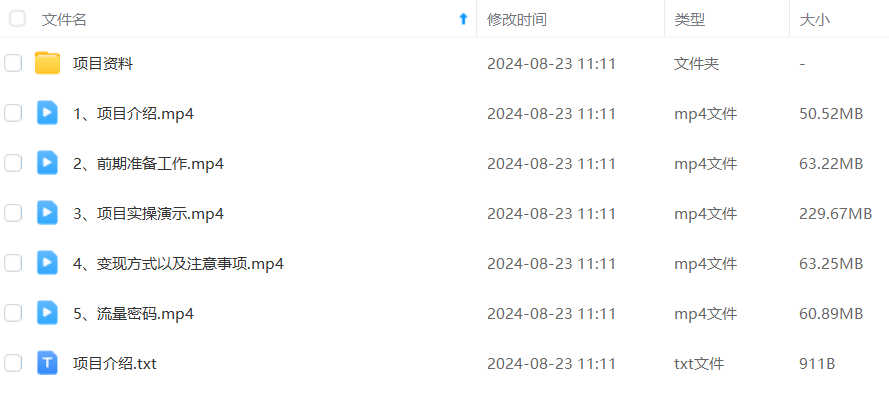Click video icon for 1、项目介绍.mp4

click(x=47, y=113)
